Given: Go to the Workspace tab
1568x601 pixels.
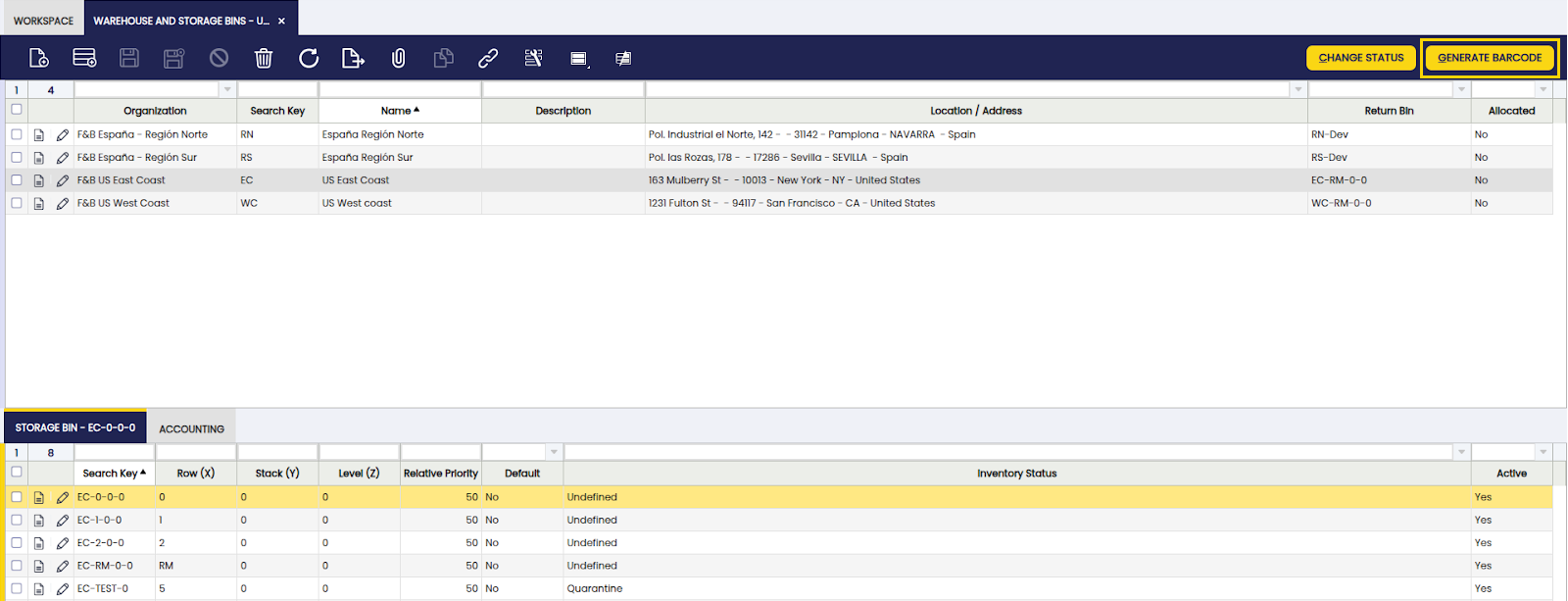Looking at the screenshot, I should coord(43,20).
